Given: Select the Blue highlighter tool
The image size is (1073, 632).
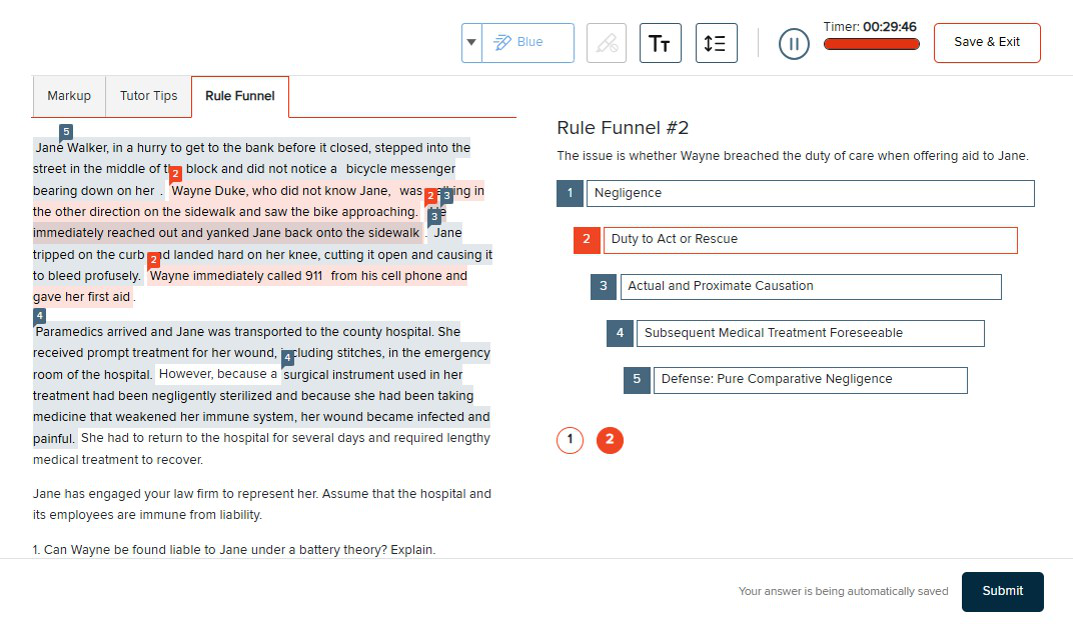Looking at the screenshot, I should click(528, 43).
